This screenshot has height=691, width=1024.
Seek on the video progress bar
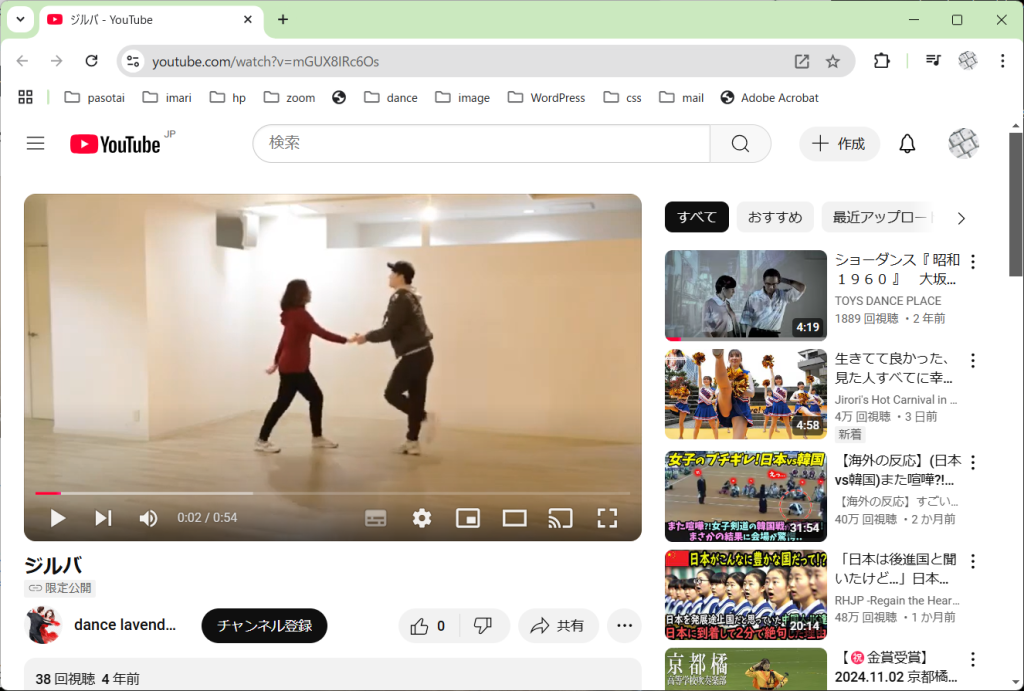coord(332,493)
